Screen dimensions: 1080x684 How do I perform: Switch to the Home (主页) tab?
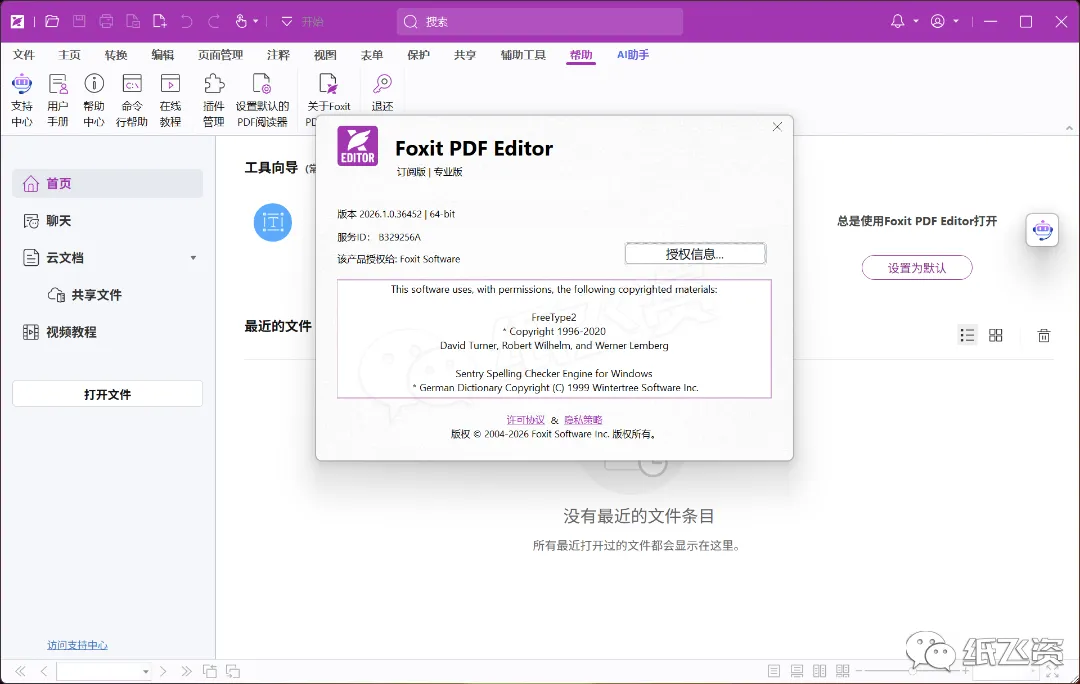[70, 55]
